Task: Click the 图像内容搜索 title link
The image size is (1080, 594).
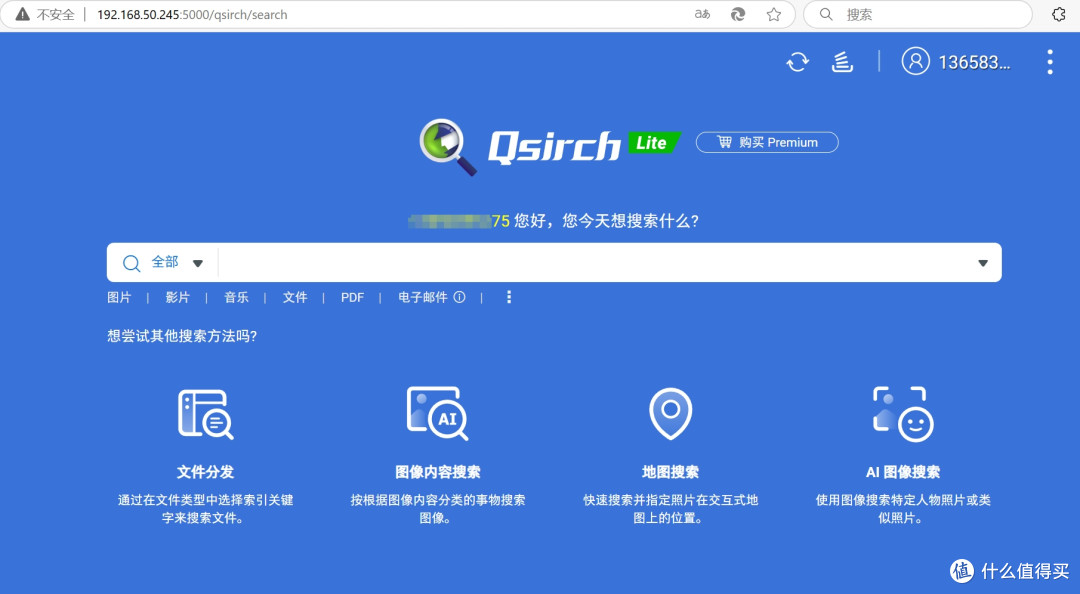Action: click(437, 472)
